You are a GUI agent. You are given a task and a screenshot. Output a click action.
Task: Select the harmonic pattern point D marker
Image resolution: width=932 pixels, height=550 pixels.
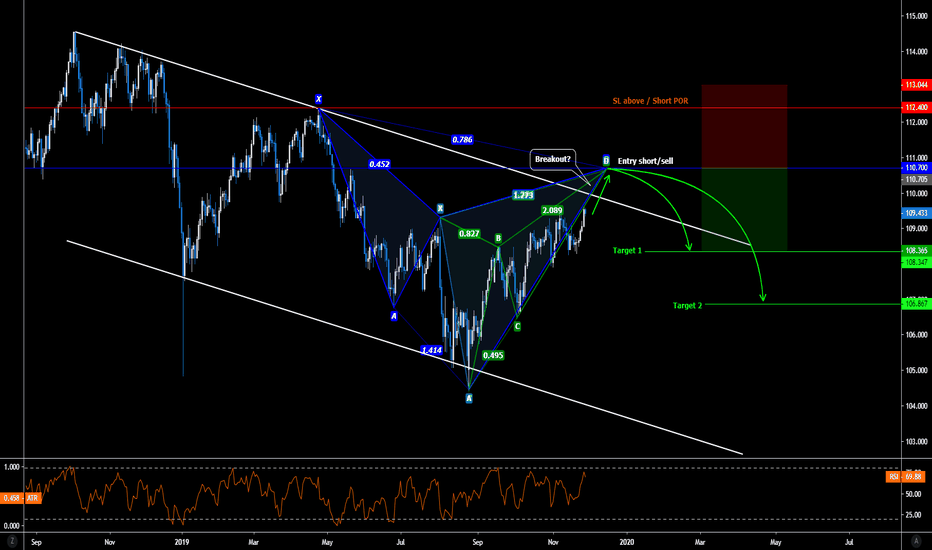click(606, 159)
